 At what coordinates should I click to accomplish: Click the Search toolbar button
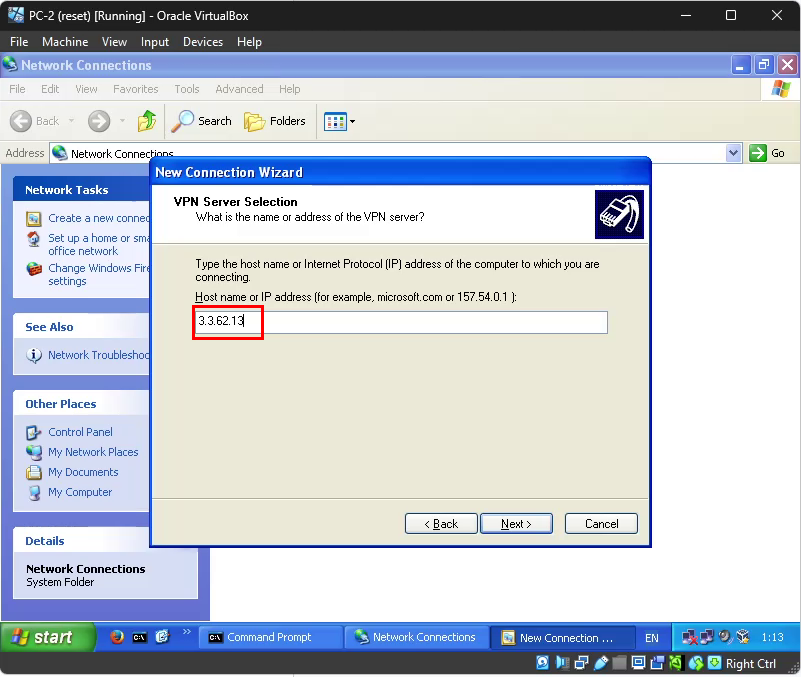201,121
